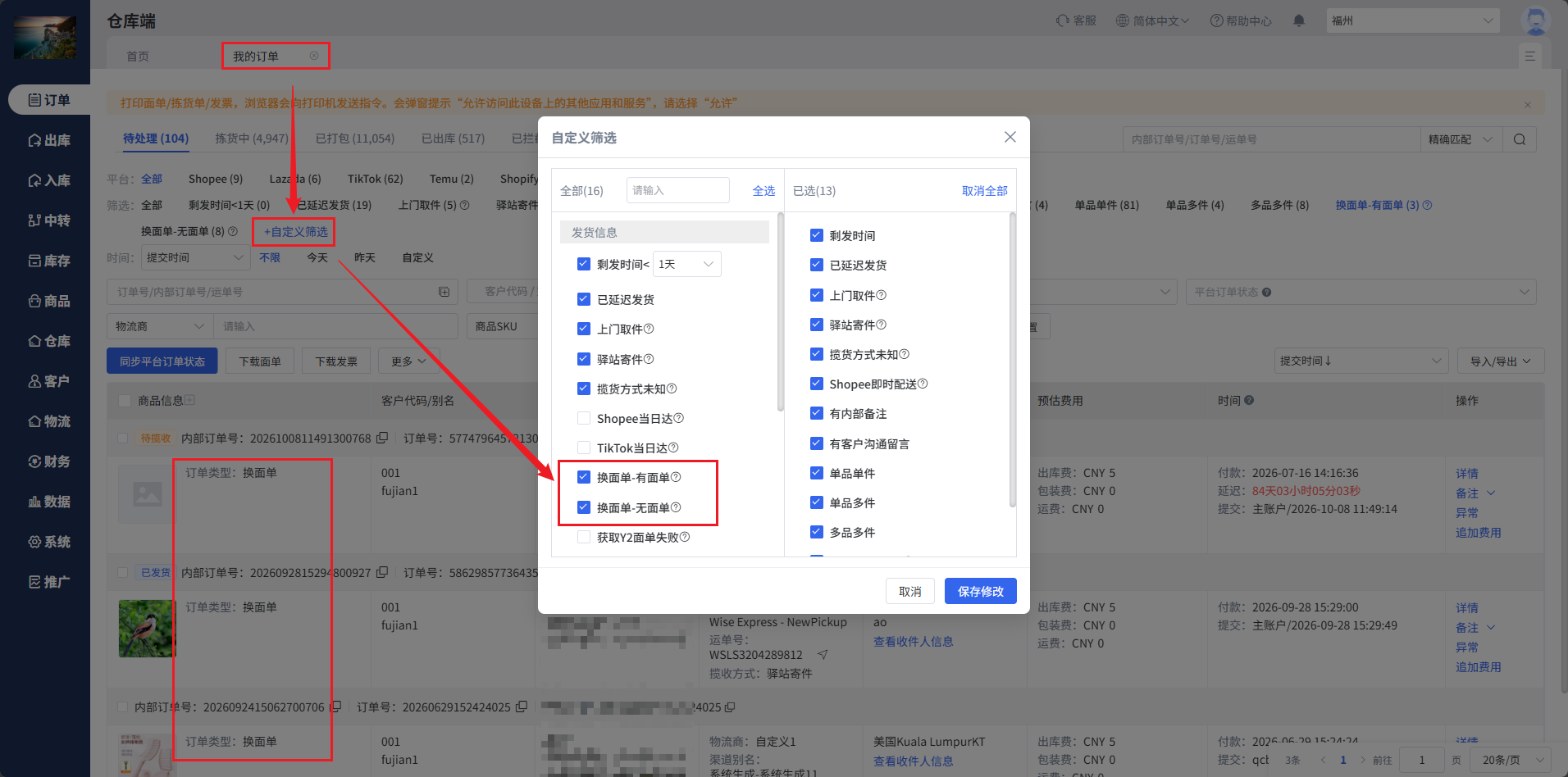Click help icon beside TikTok当日达 option

click(x=673, y=448)
